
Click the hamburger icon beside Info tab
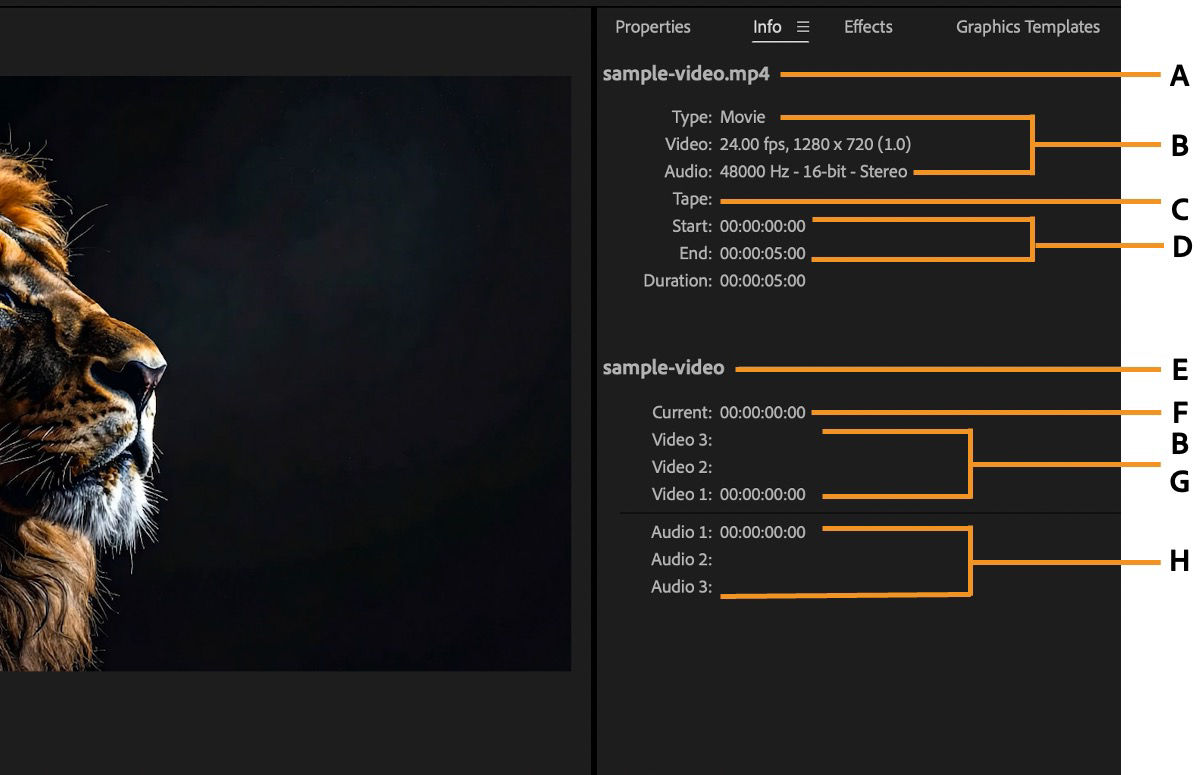(x=801, y=27)
